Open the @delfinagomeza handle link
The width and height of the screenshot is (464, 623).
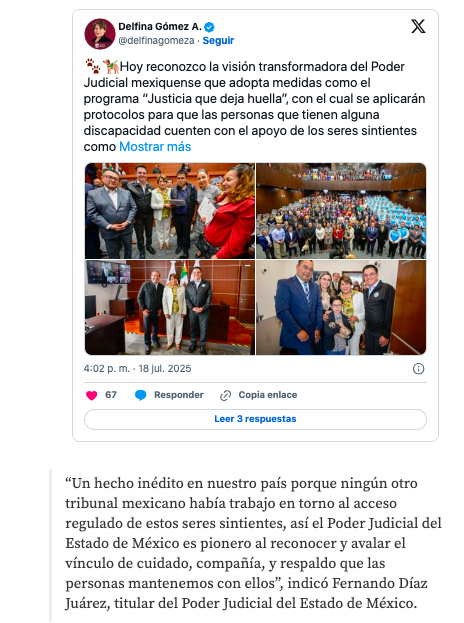point(156,41)
